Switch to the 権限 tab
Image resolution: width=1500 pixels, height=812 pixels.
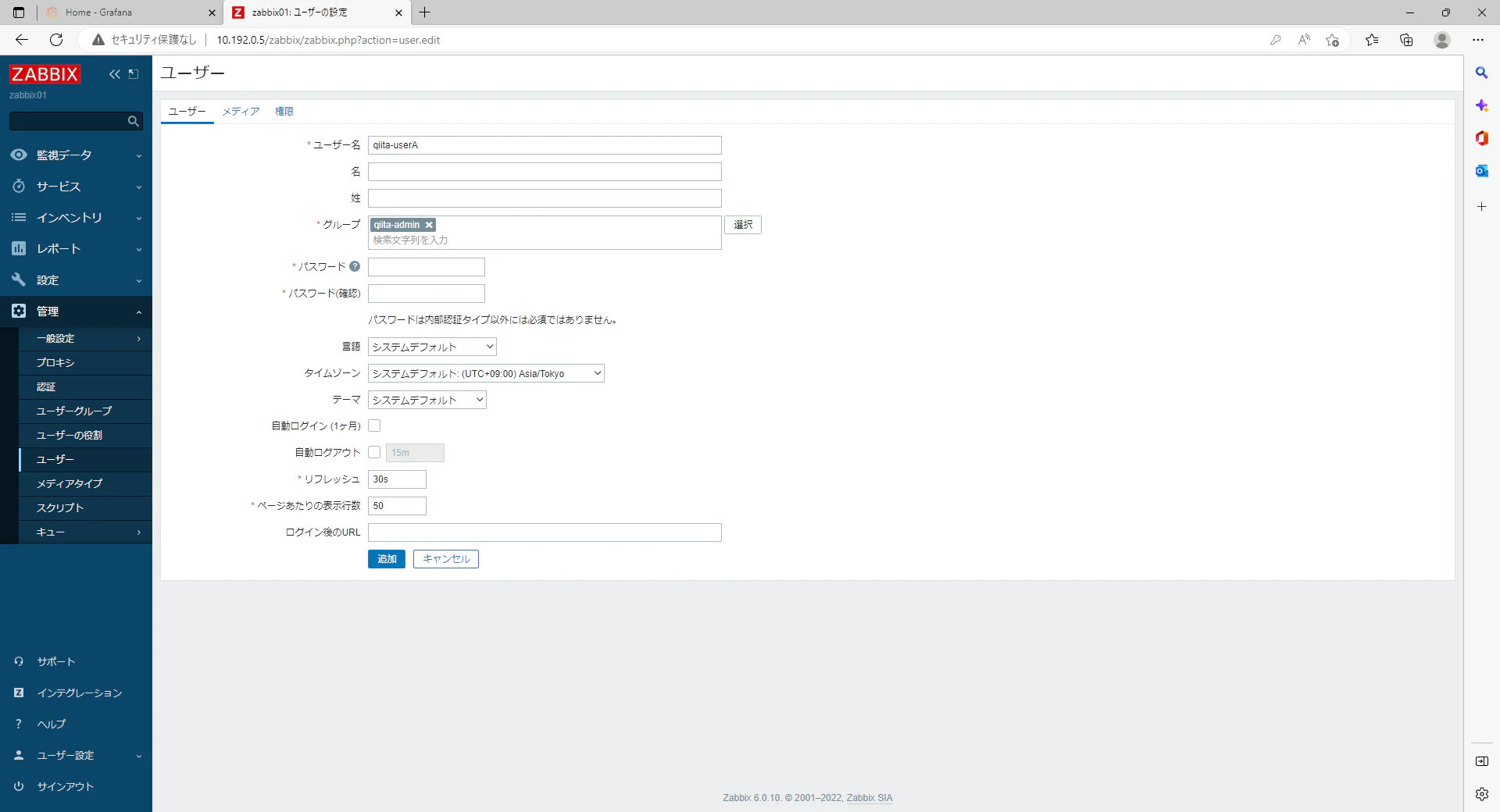click(x=284, y=112)
